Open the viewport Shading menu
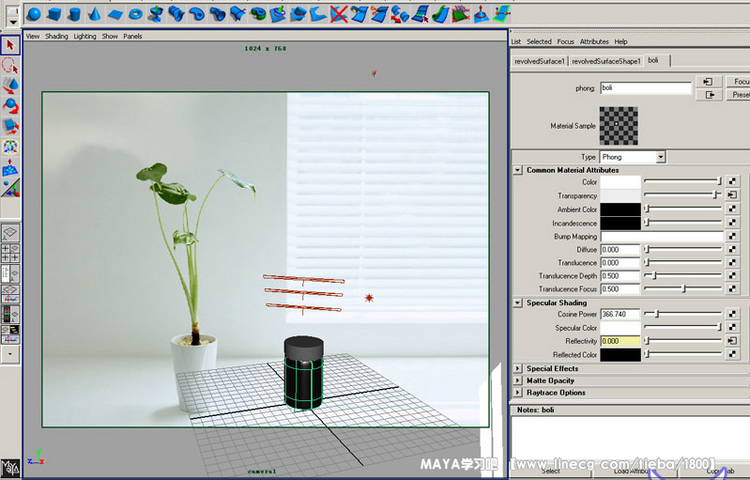This screenshot has height=480, width=750. pyautogui.click(x=56, y=36)
